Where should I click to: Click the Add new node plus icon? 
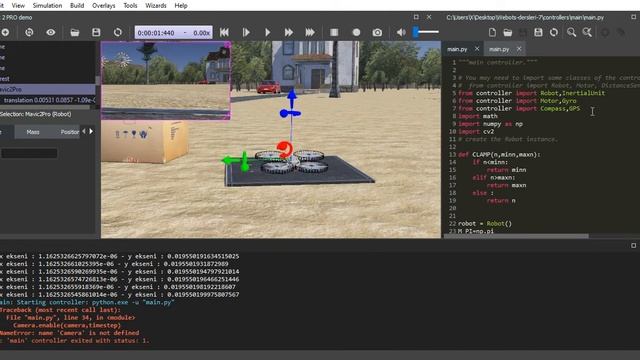[x=5, y=32]
